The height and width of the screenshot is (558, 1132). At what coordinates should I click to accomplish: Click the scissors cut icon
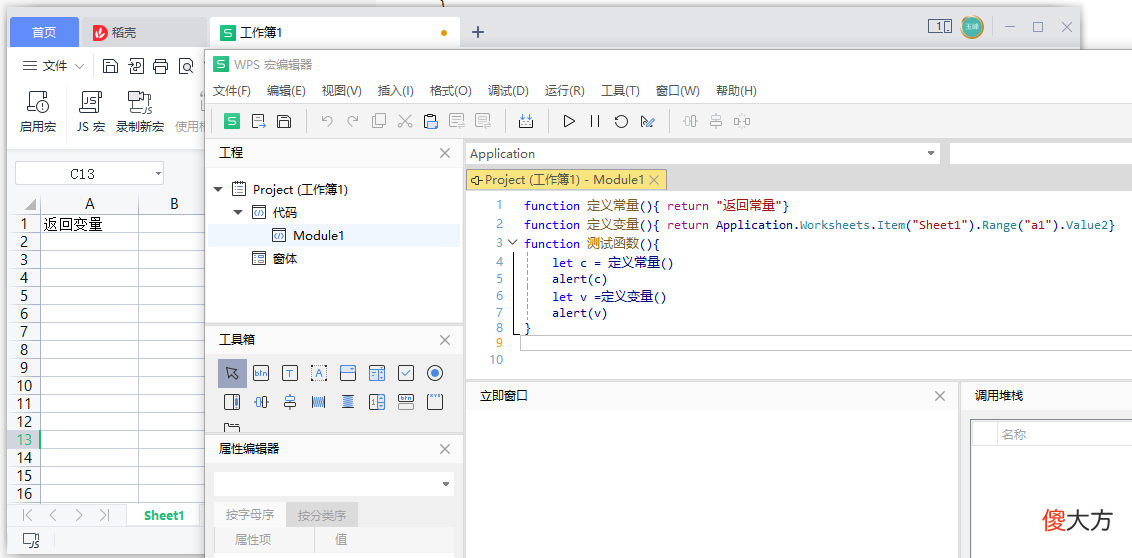(x=404, y=121)
